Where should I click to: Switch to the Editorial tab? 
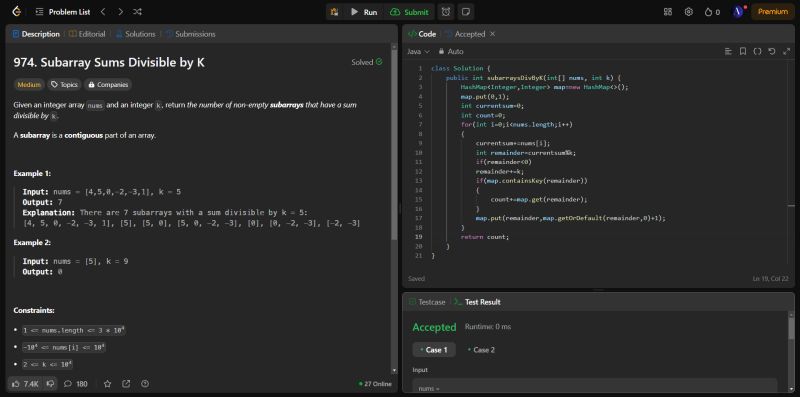coord(87,34)
